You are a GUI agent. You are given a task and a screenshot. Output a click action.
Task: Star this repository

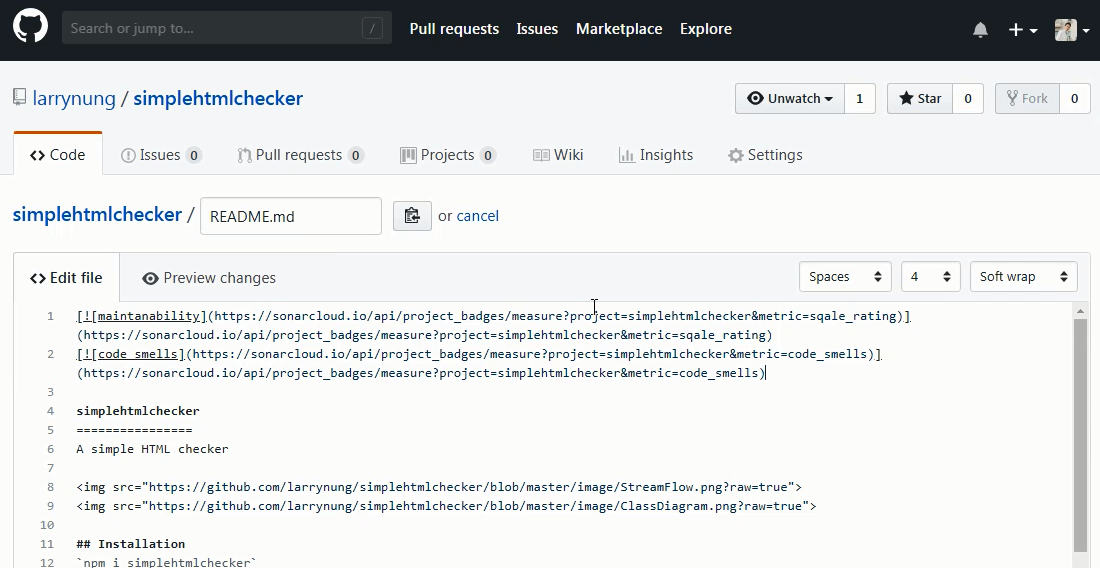tap(920, 98)
